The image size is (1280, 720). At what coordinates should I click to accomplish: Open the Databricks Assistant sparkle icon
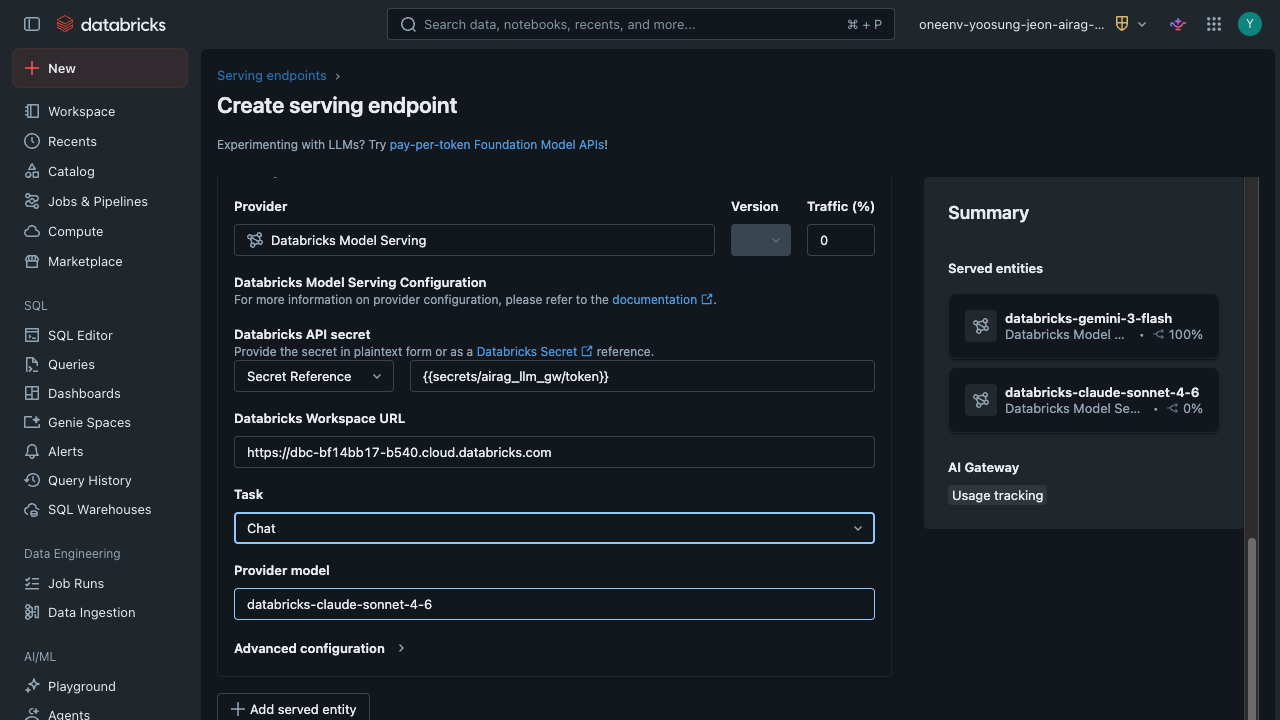point(1178,24)
